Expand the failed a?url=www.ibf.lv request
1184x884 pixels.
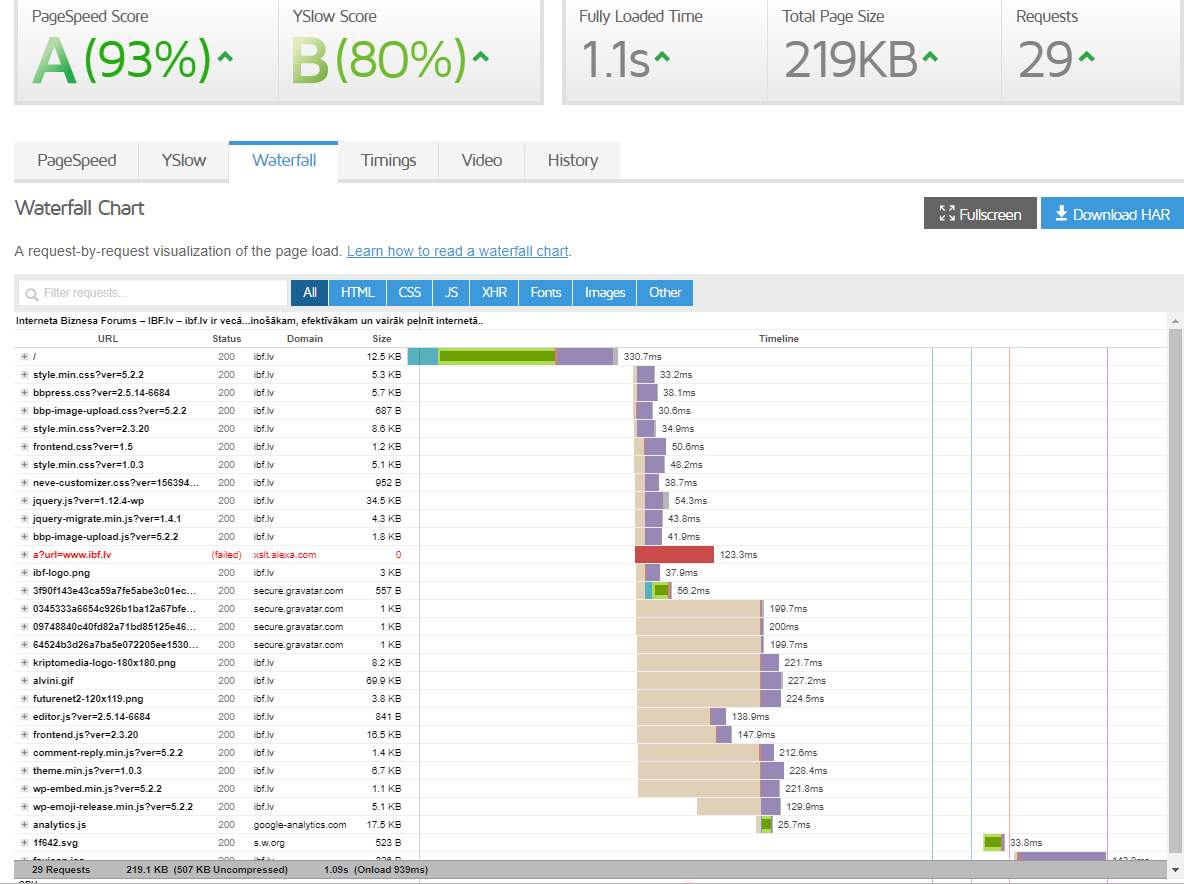(24, 555)
